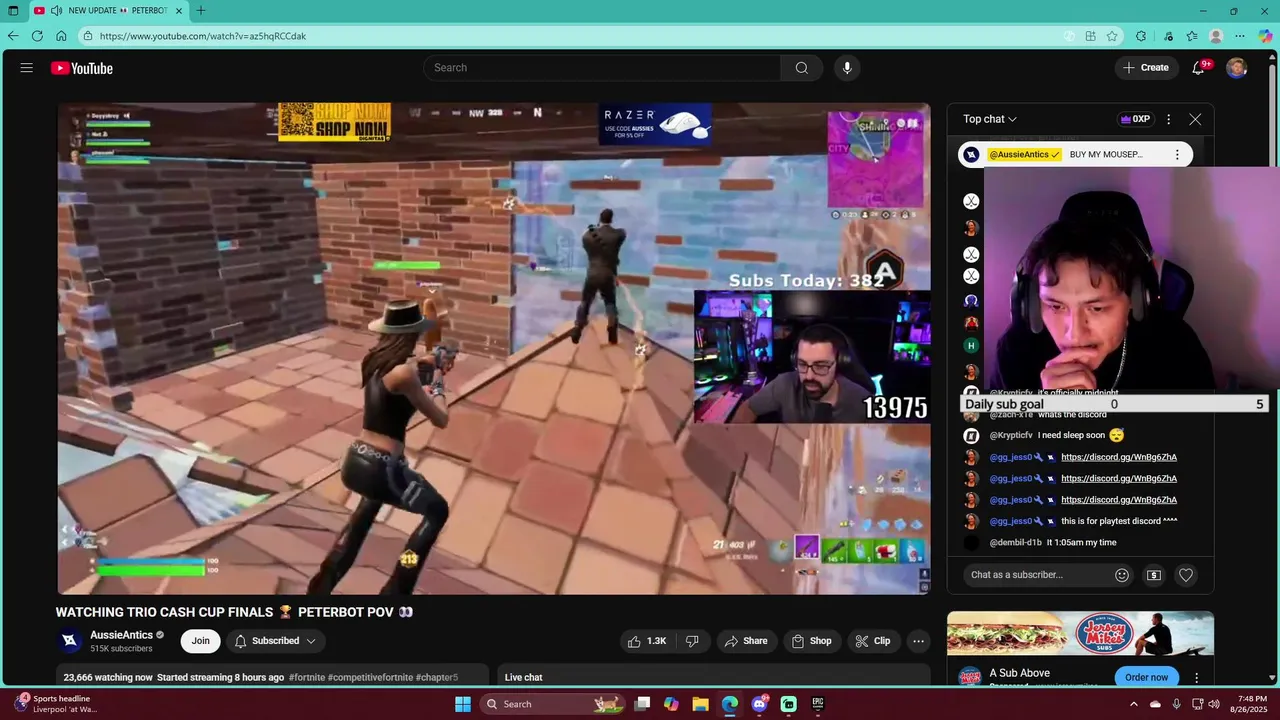Open the taskbar clock showing 7:48 PM
Viewport: 1280px width, 720px height.
(x=1251, y=704)
